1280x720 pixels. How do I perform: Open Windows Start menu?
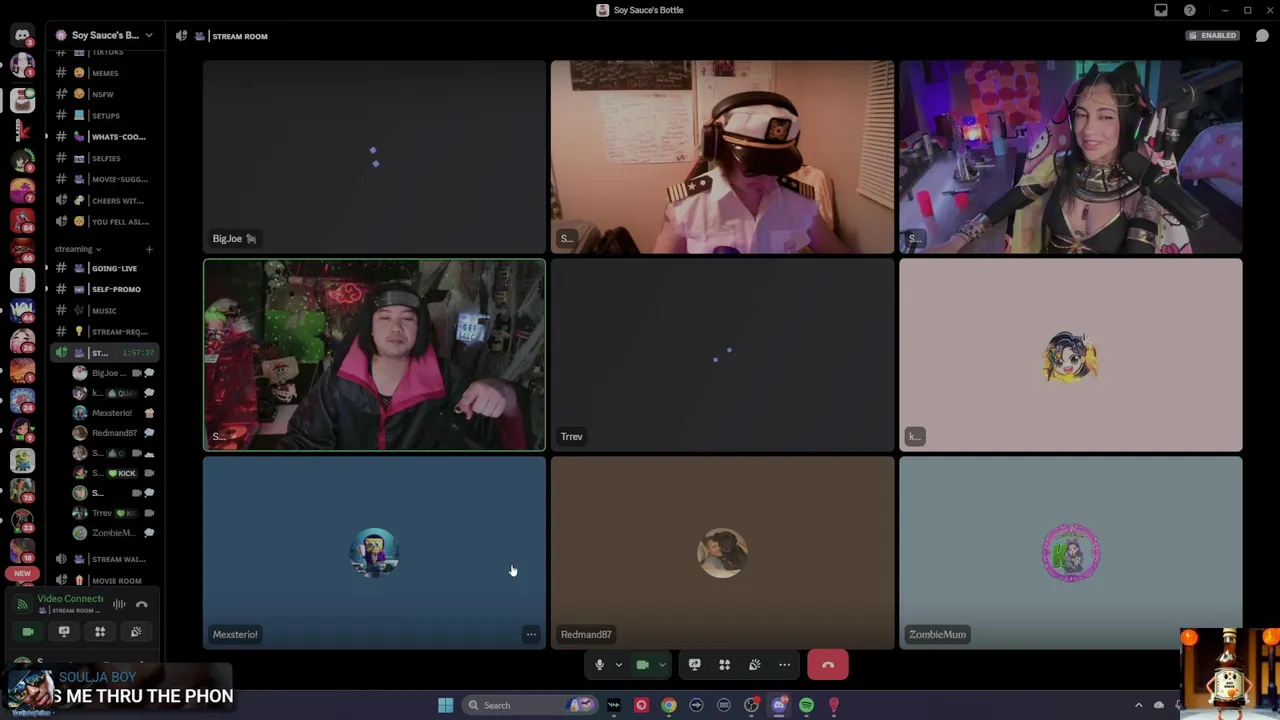(445, 705)
